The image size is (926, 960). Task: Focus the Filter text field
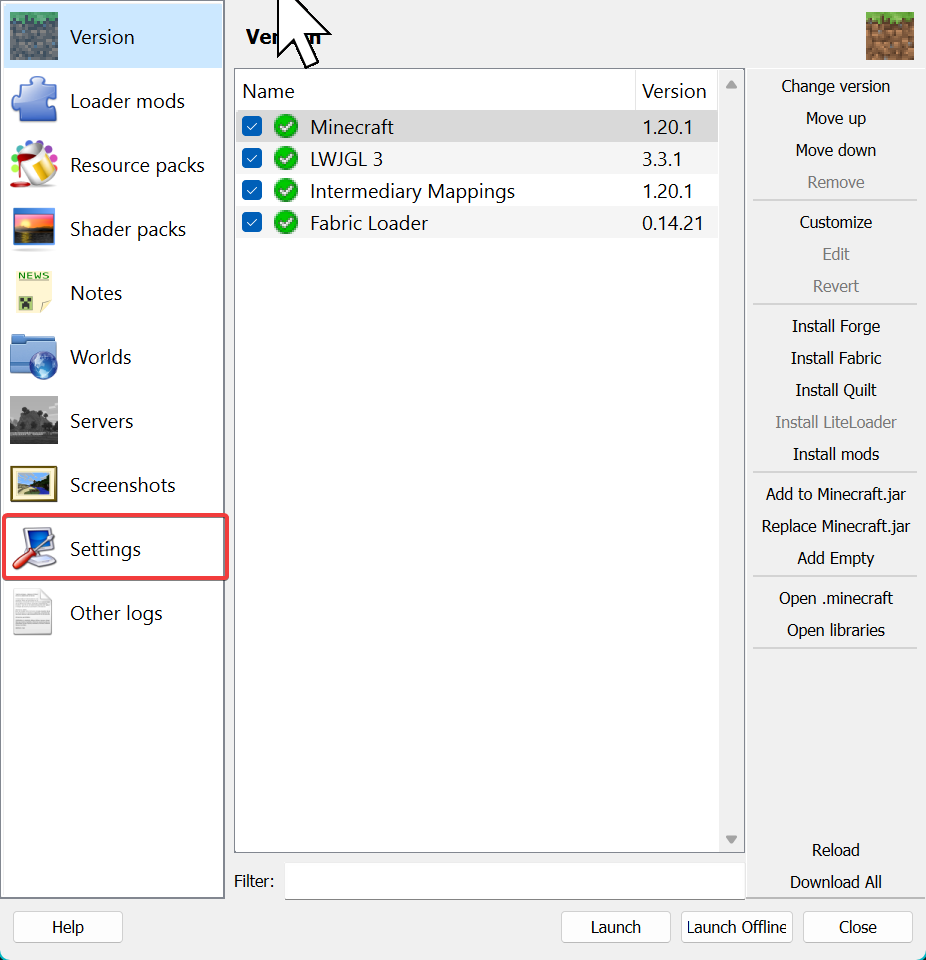coord(514,881)
